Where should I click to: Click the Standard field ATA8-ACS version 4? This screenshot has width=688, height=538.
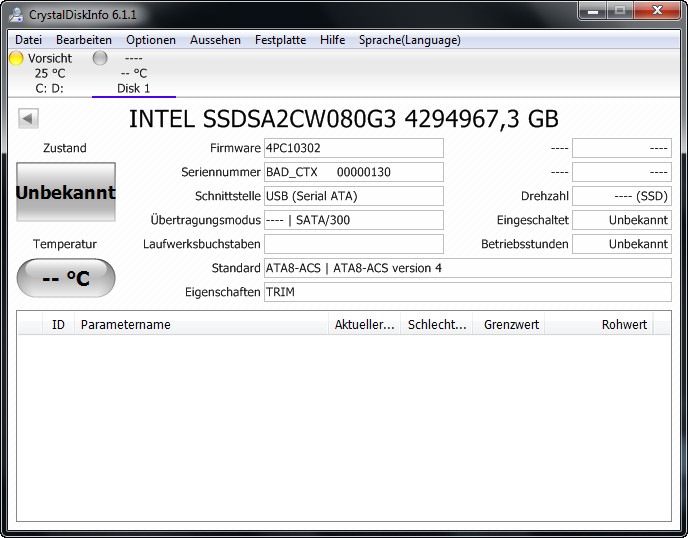[468, 268]
